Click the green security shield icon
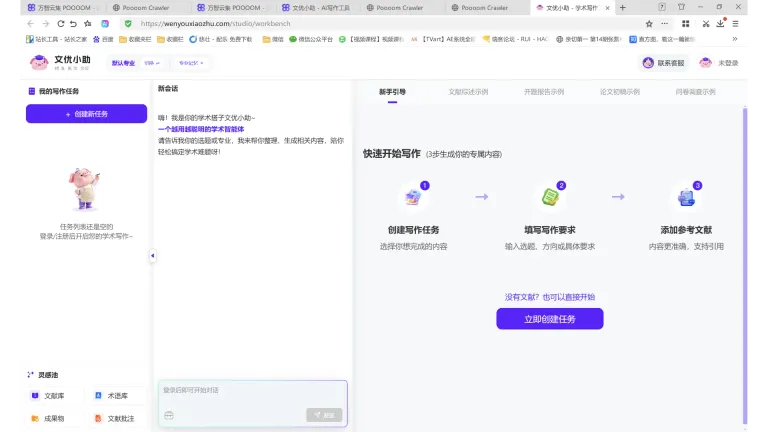Screen dimensions: 768x432 click(x=128, y=24)
